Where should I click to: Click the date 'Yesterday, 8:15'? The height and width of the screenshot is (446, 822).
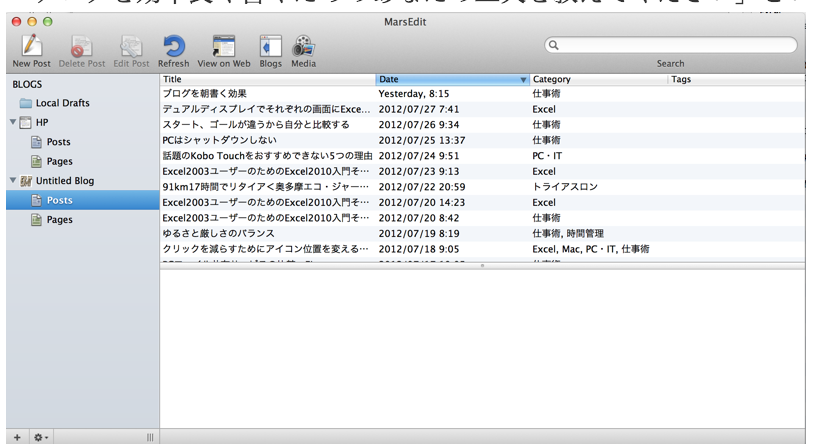point(414,94)
